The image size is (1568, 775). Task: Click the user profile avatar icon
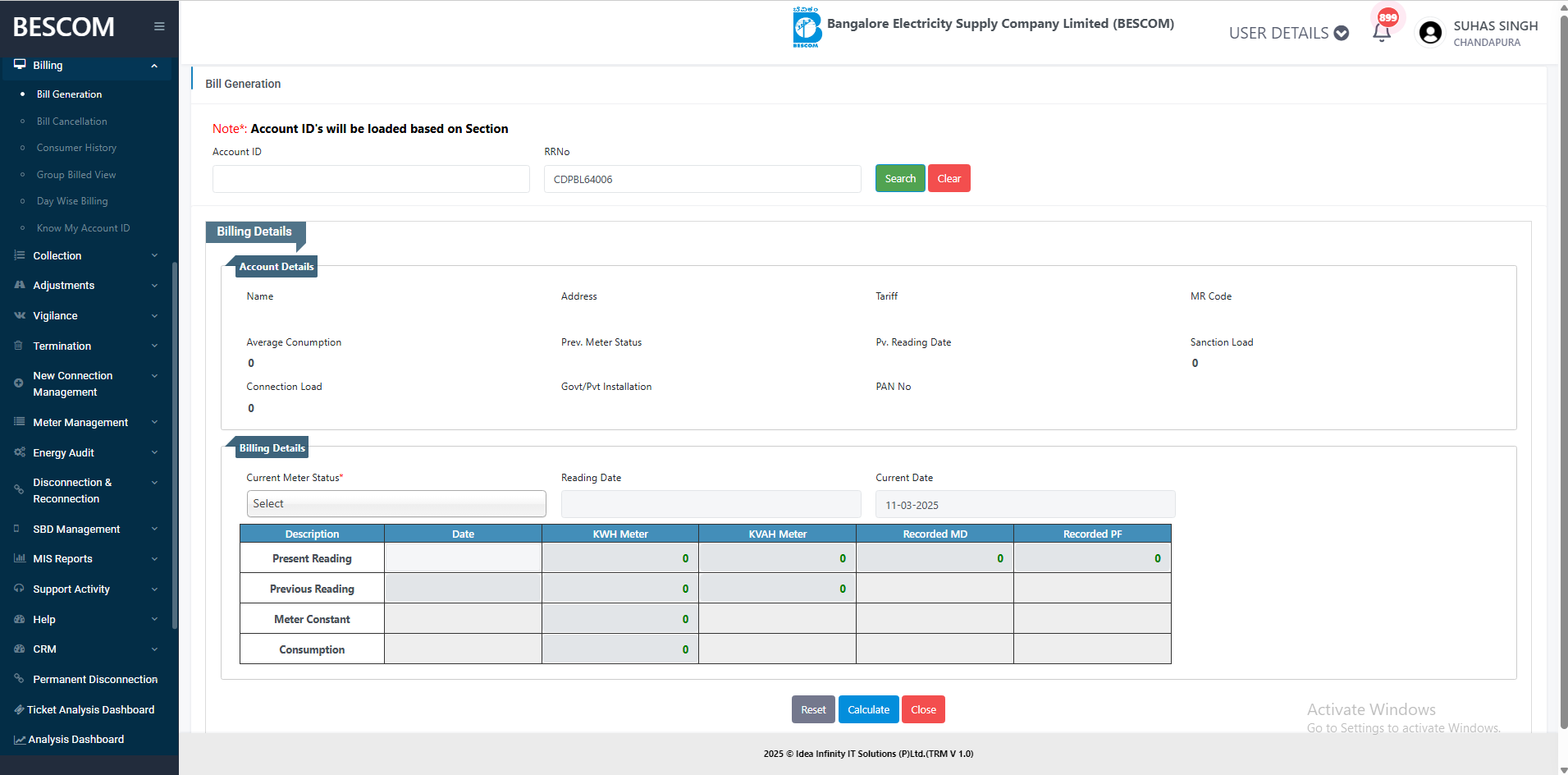[x=1430, y=33]
